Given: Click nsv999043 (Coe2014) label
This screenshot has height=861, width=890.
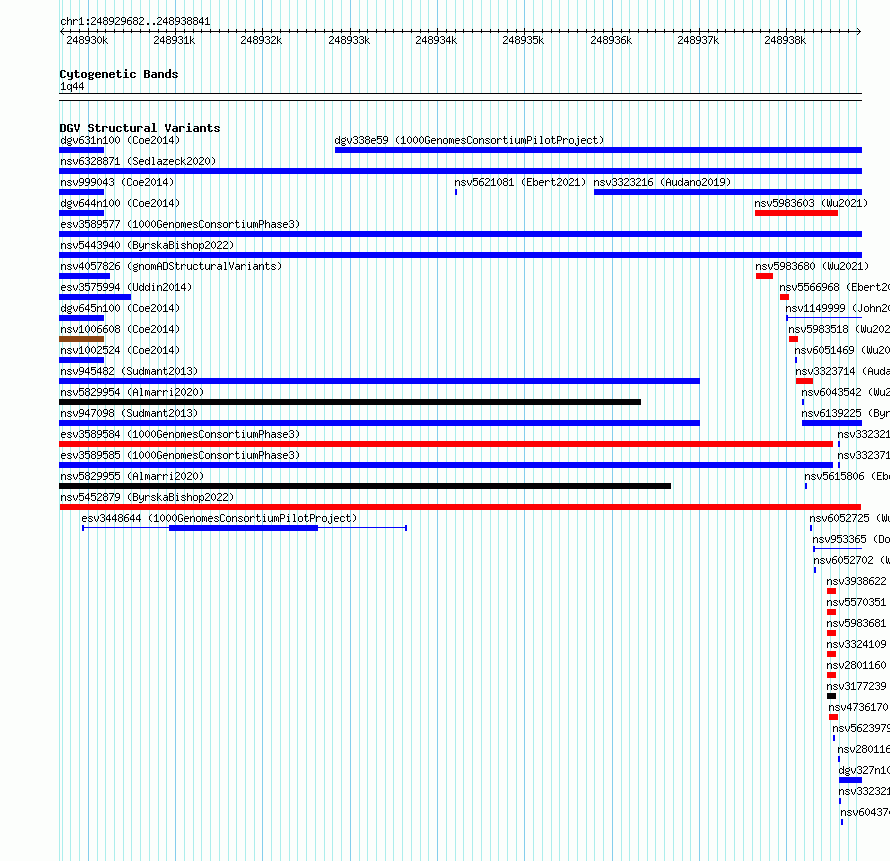Looking at the screenshot, I should click(x=117, y=182).
